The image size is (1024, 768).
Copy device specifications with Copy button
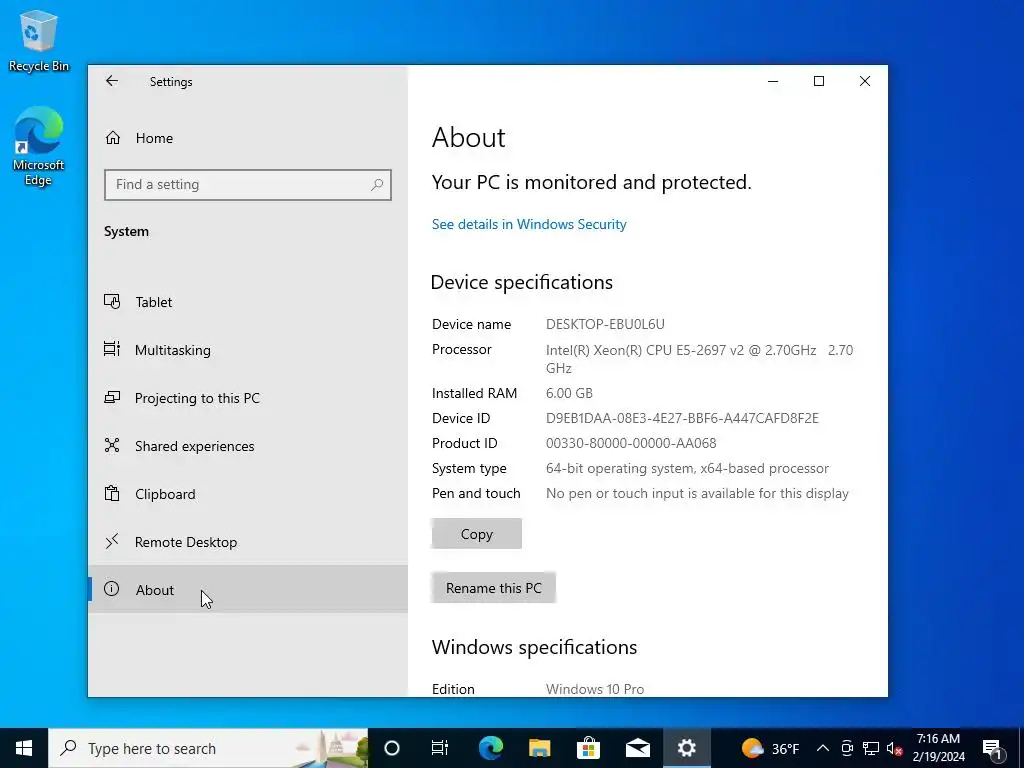tap(477, 534)
